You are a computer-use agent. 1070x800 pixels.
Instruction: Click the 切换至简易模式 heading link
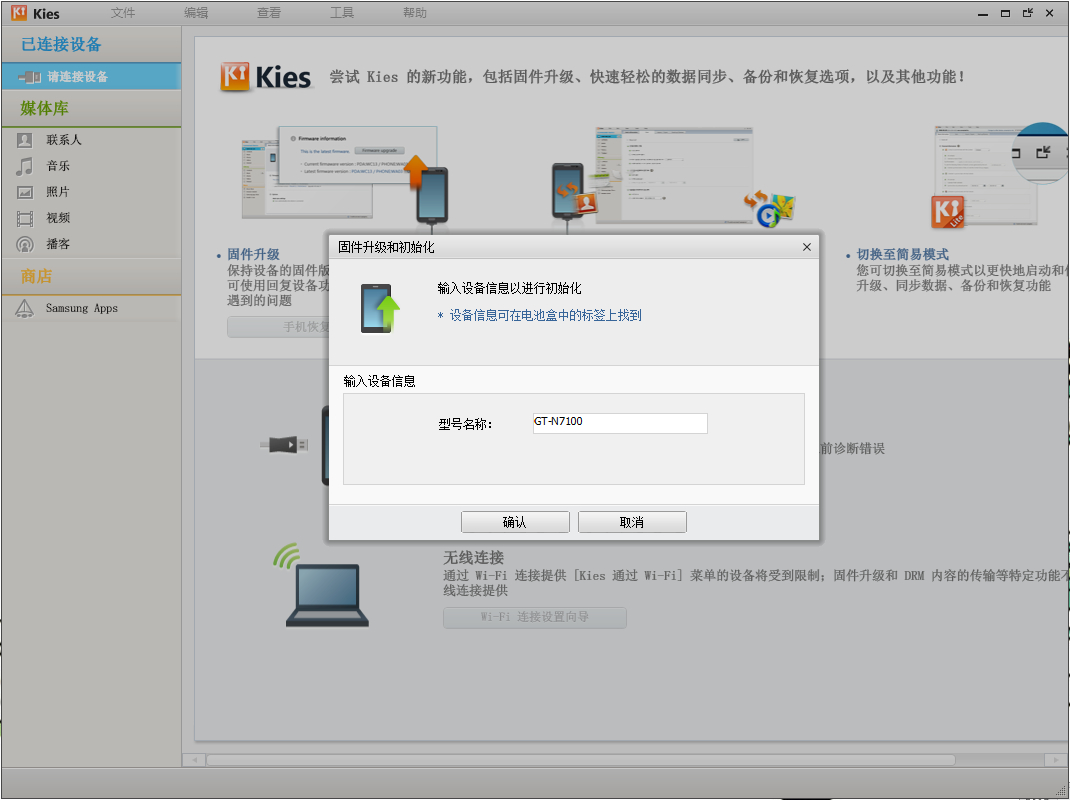coord(902,255)
